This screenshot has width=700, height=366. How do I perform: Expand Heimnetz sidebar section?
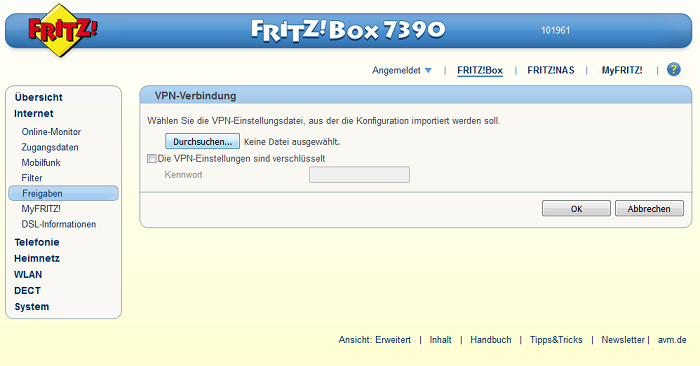pos(37,258)
